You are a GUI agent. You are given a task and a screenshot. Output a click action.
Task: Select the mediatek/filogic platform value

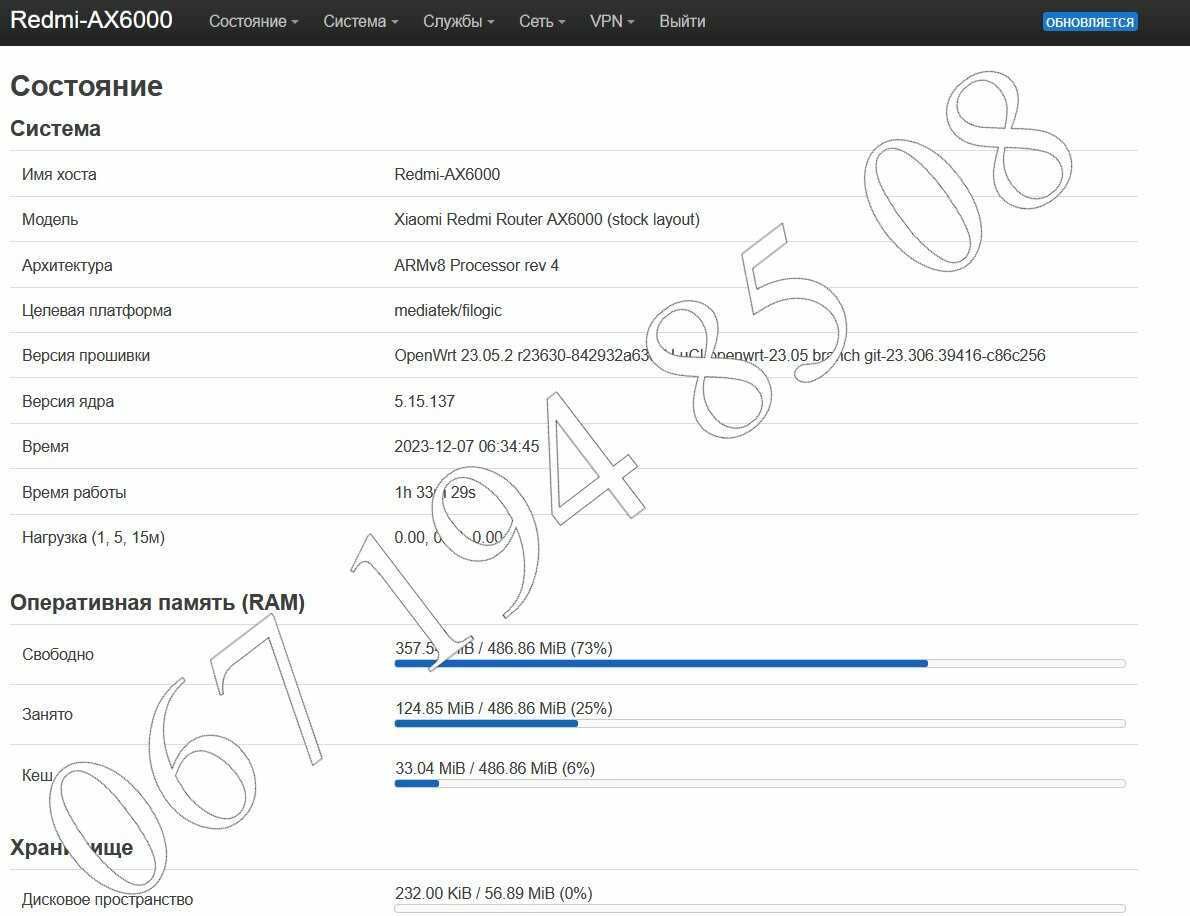[448, 310]
